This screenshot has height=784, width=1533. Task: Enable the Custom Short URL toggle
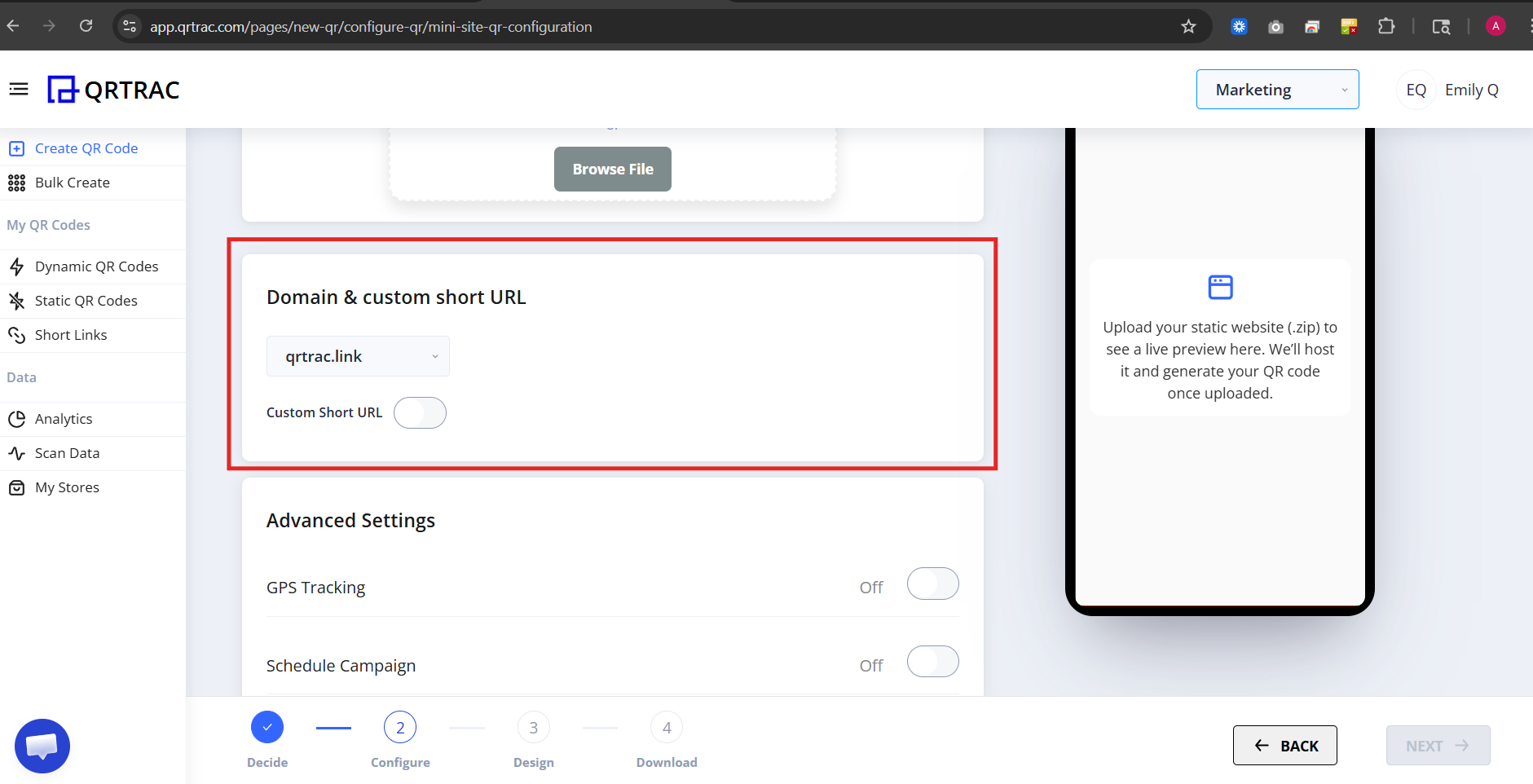click(x=420, y=412)
